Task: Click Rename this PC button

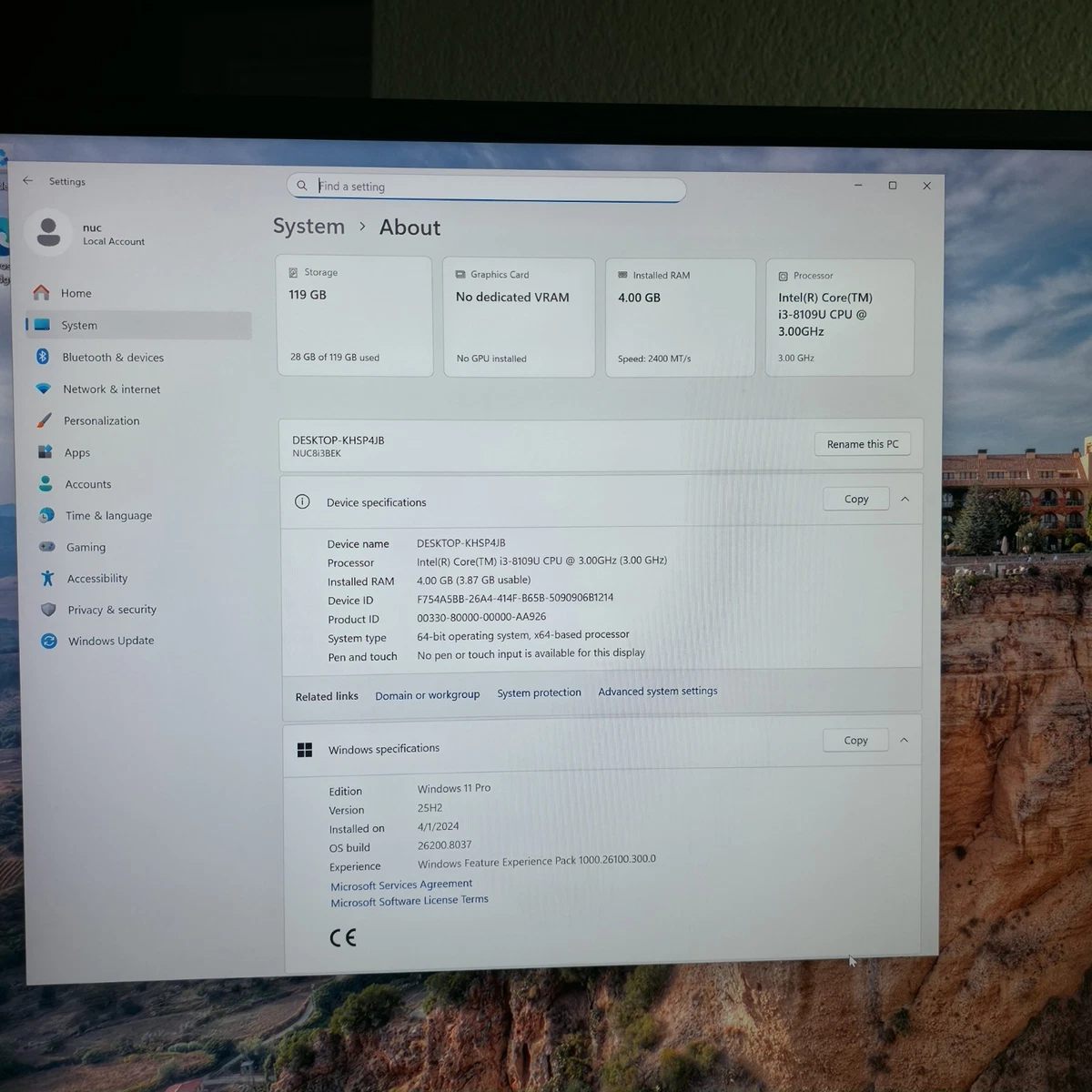Action: 863,444
